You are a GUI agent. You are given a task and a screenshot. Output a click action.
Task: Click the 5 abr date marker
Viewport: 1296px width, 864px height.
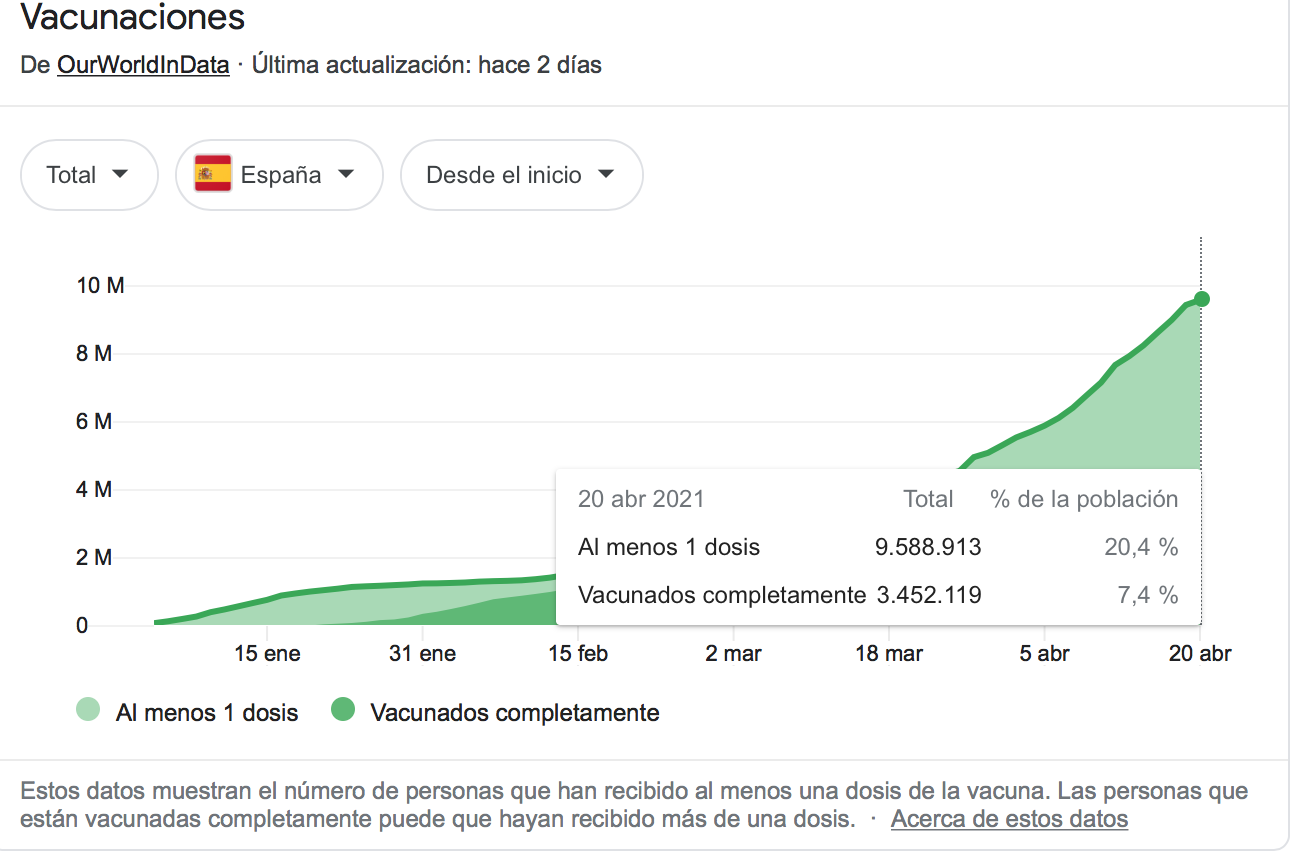click(1045, 654)
